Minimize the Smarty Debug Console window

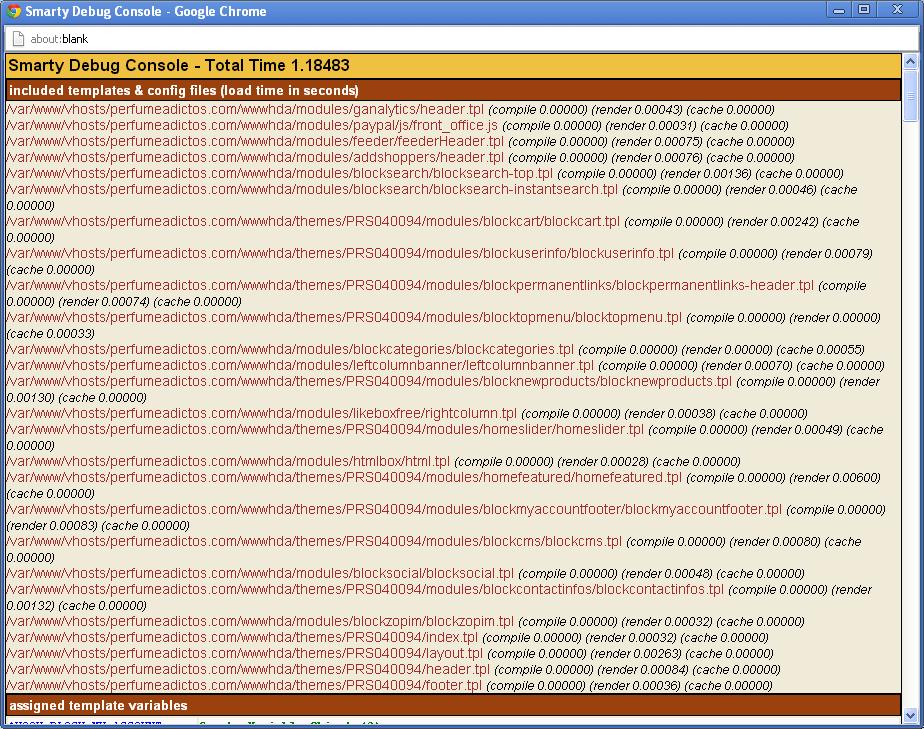click(839, 10)
